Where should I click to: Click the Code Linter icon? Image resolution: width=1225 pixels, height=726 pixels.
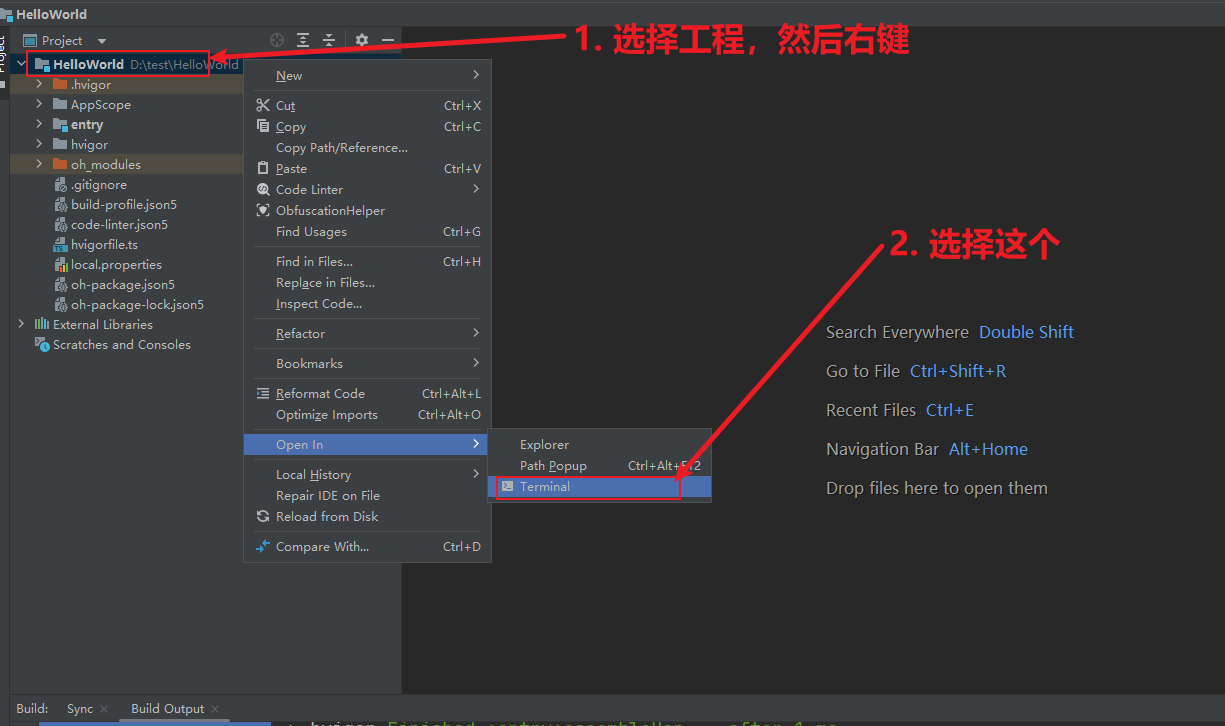(263, 189)
